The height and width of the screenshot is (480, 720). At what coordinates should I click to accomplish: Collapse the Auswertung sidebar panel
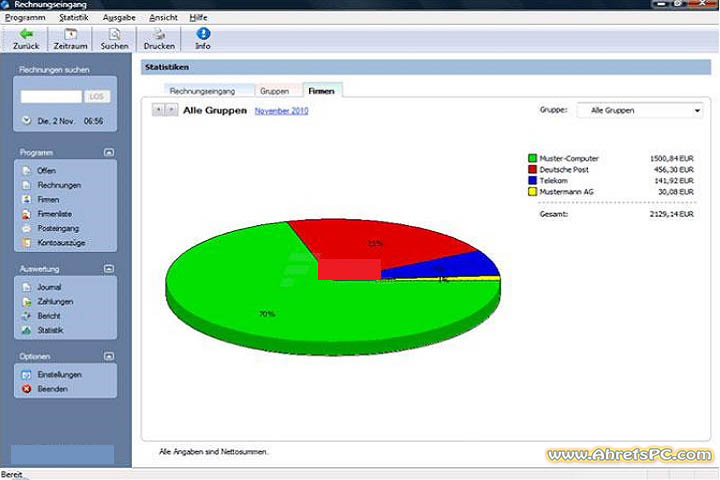109,269
